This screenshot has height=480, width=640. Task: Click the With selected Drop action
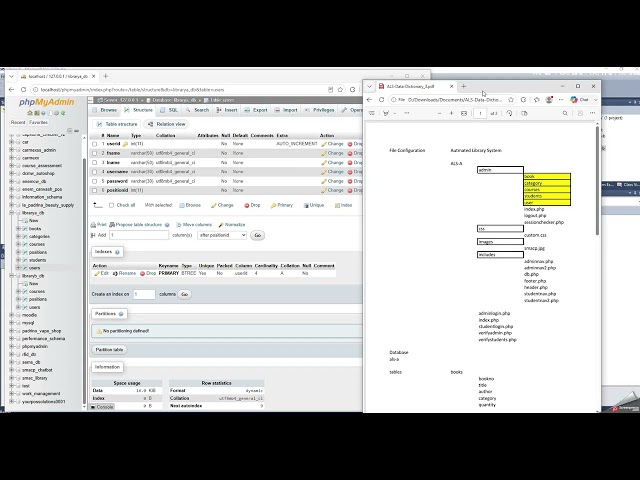[x=252, y=205]
